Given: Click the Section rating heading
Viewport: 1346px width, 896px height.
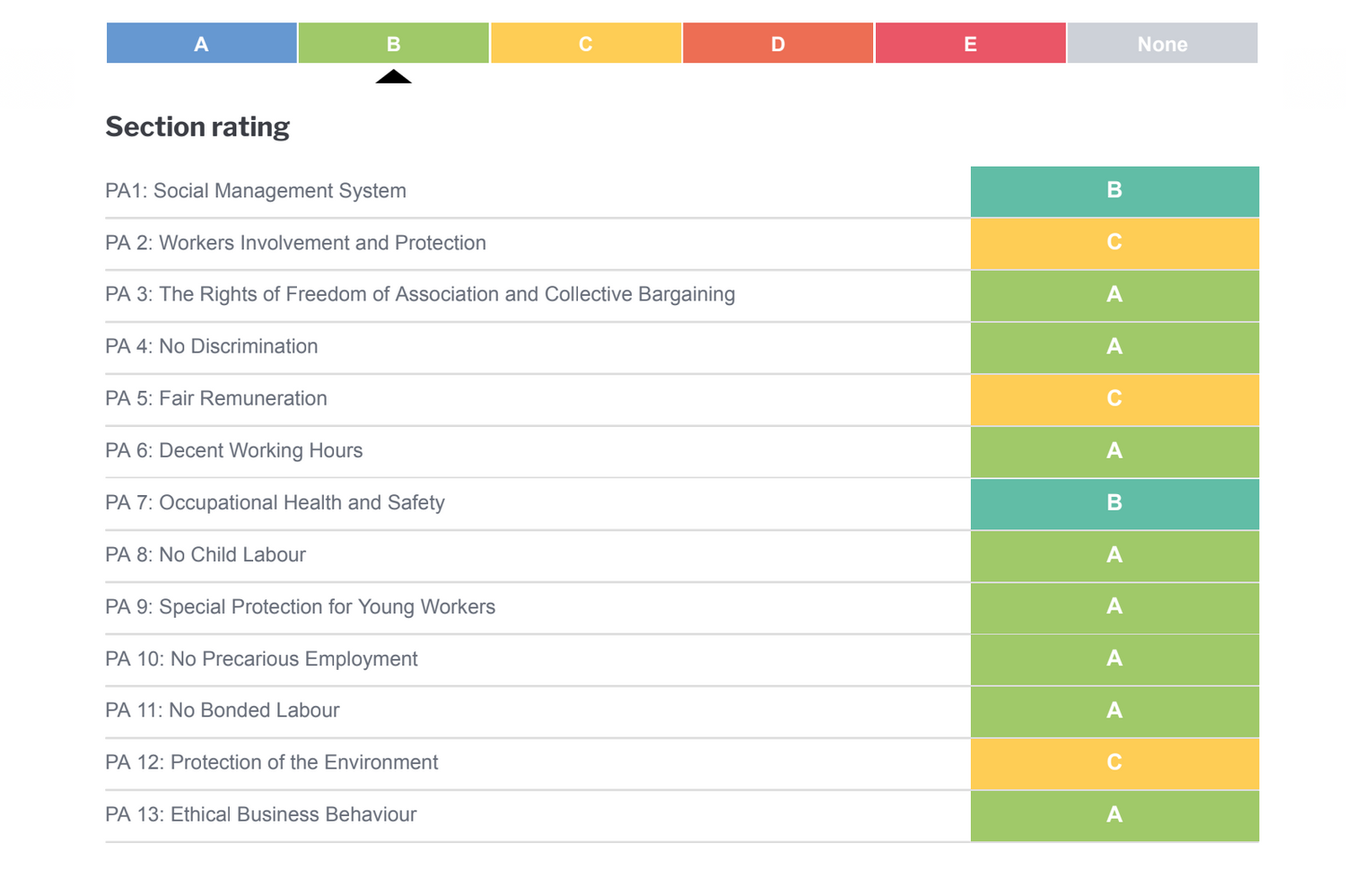Looking at the screenshot, I should (x=197, y=126).
